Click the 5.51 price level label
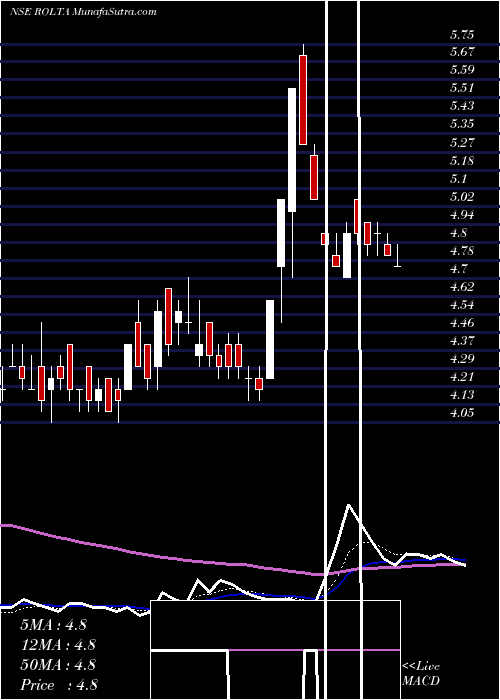Image resolution: width=500 pixels, height=700 pixels. point(462,88)
